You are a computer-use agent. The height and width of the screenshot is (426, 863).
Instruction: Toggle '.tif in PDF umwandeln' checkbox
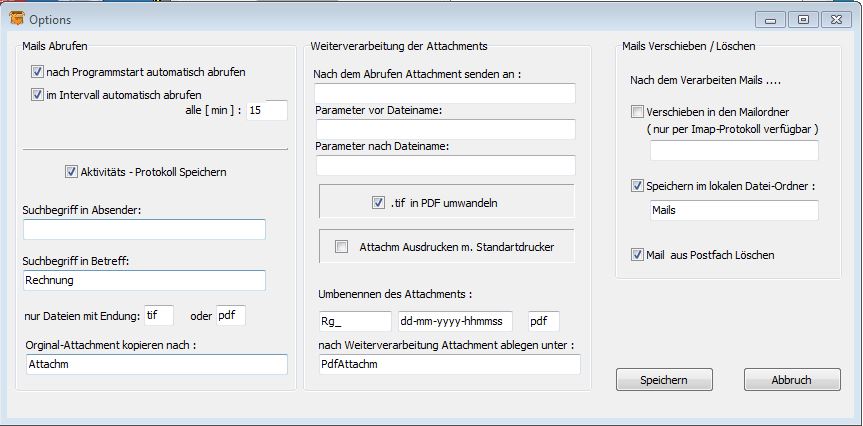pos(378,203)
